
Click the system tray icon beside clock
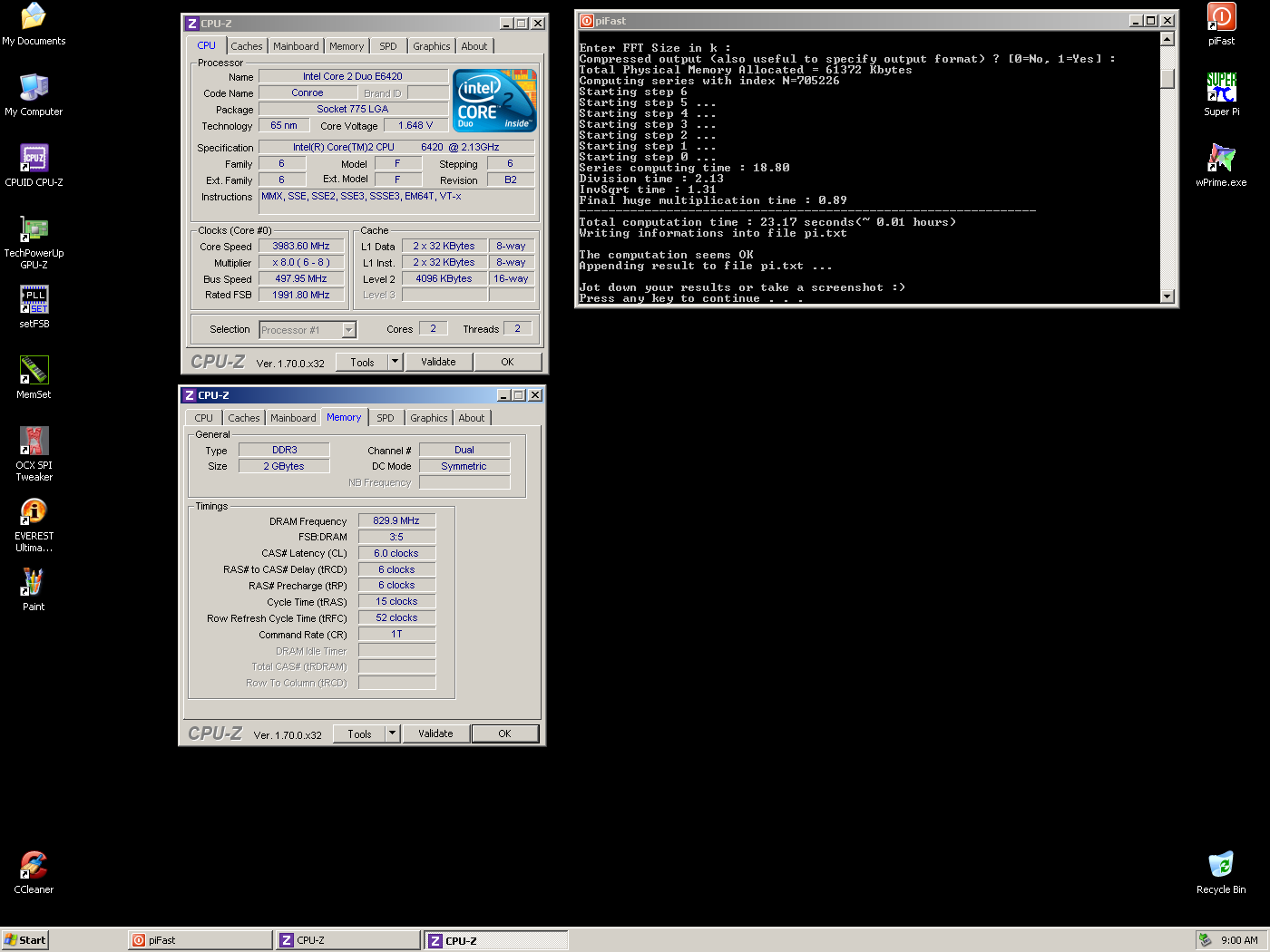point(1205,940)
